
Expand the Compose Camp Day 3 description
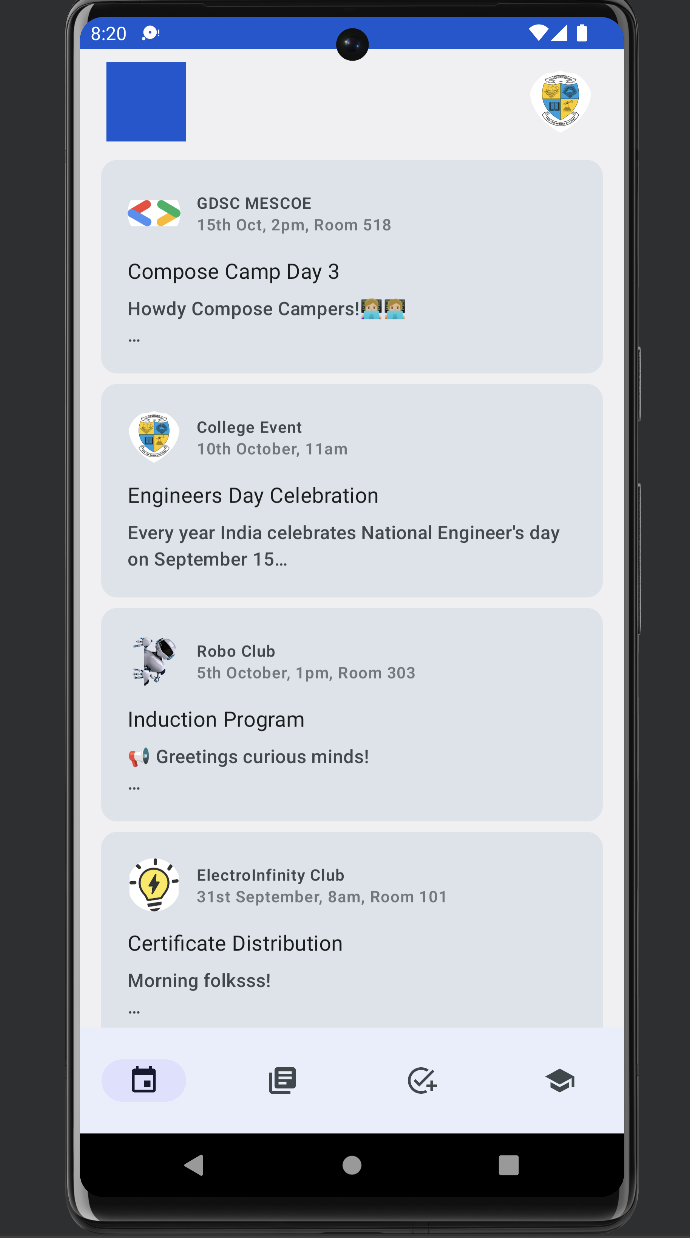[133, 337]
